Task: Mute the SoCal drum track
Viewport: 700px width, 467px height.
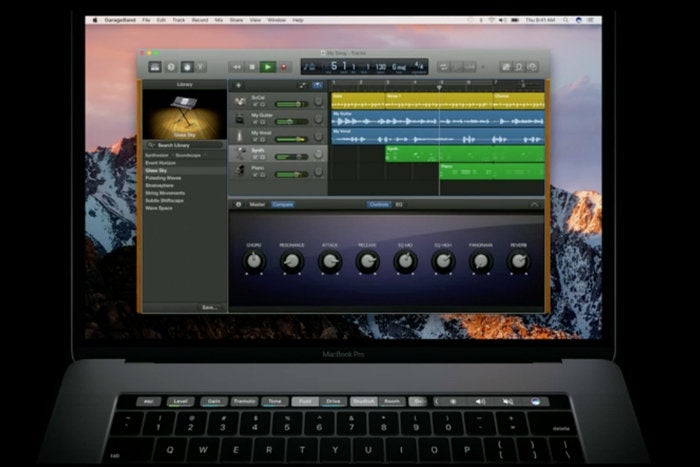Action: click(255, 104)
